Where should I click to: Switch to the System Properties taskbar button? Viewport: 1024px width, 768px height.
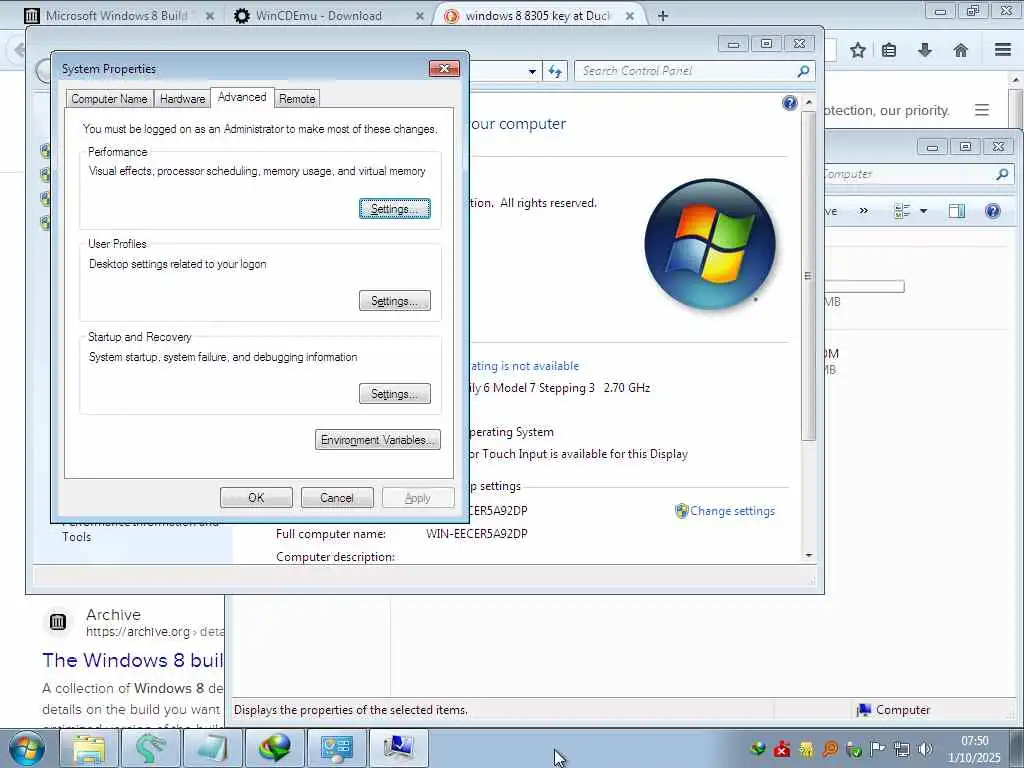398,748
